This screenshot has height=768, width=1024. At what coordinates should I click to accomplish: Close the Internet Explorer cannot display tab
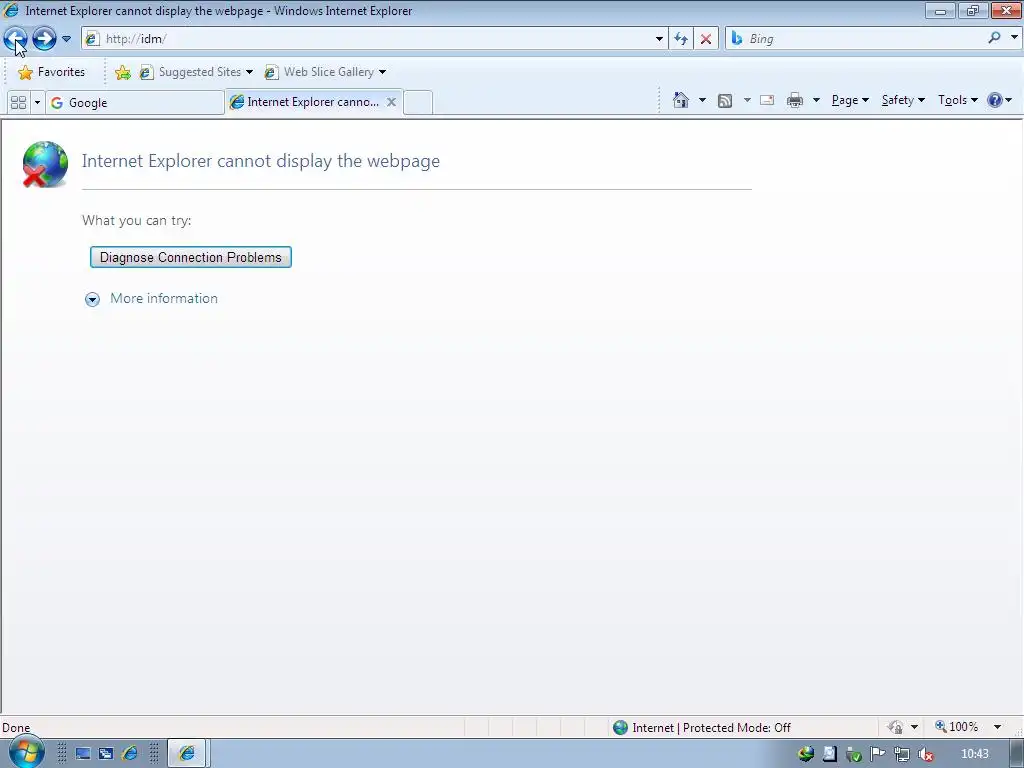[x=391, y=102]
